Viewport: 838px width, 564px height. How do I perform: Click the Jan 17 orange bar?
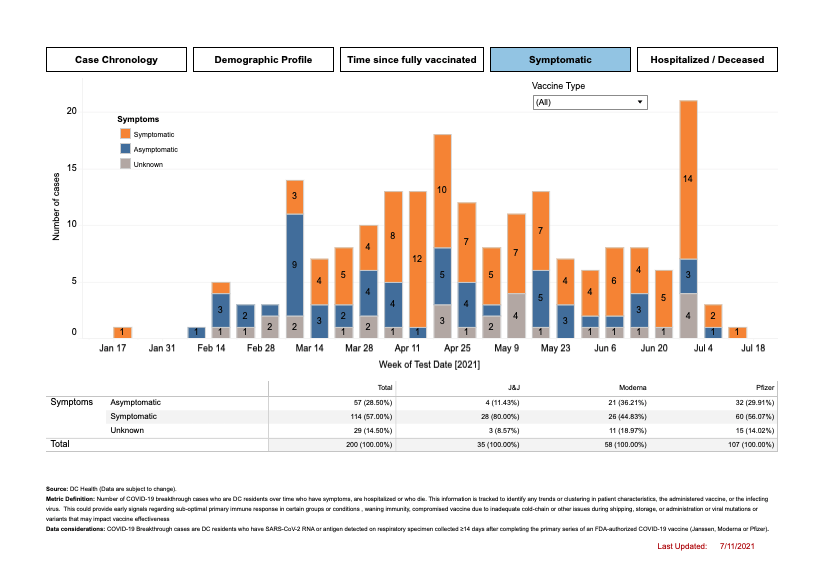[121, 332]
